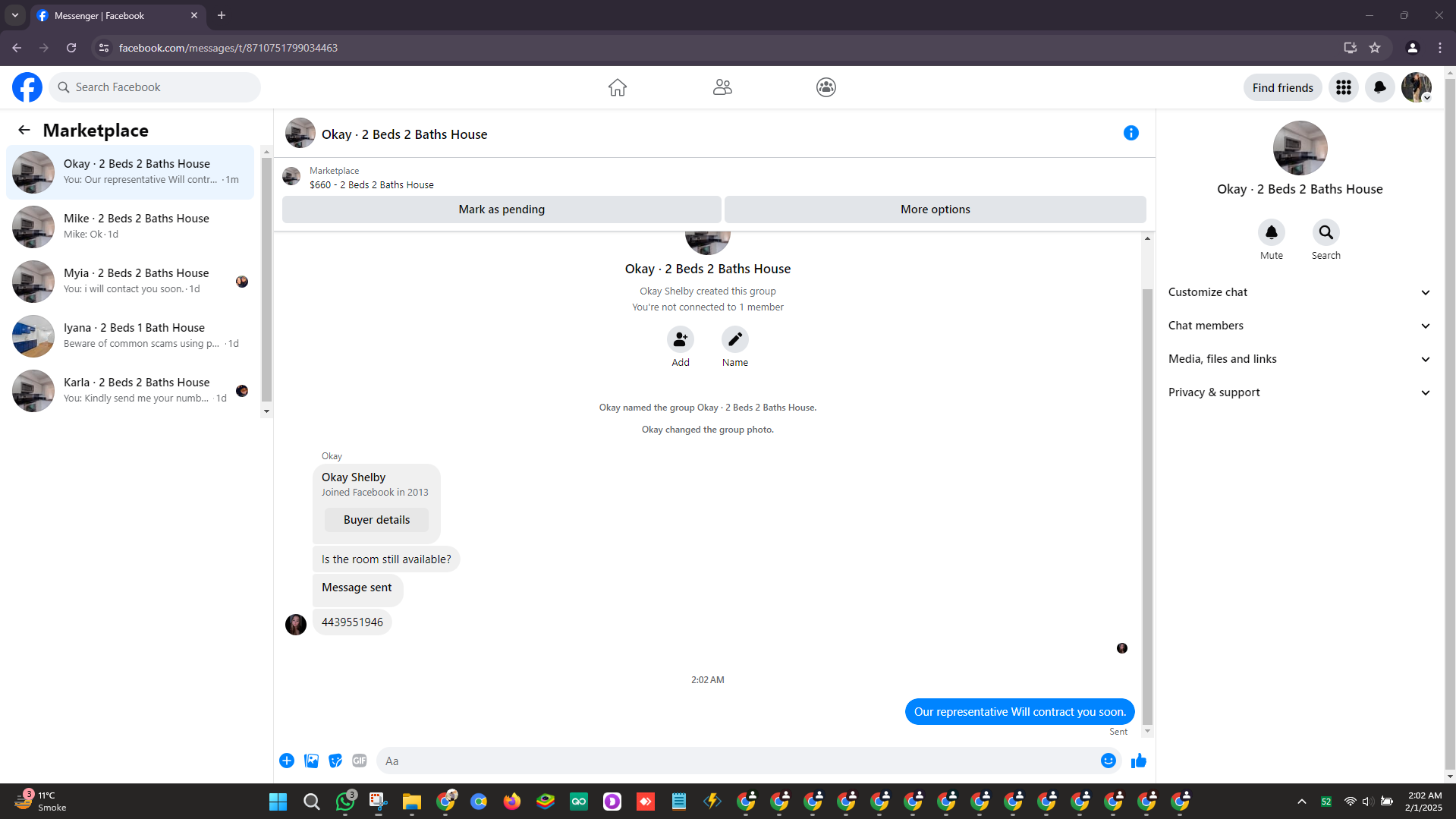Open the Groups icon in top navigation

click(x=825, y=87)
